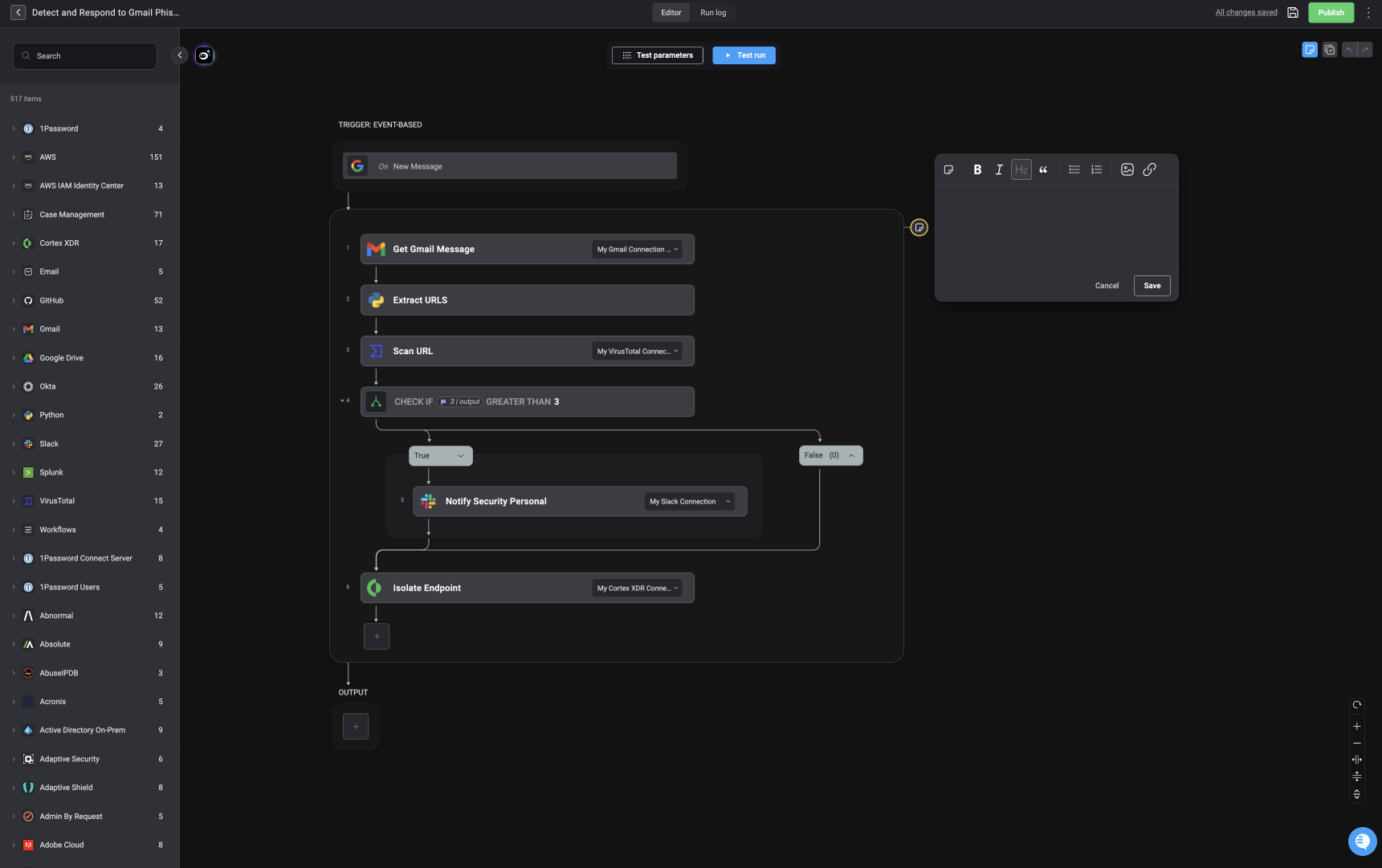1382x868 pixels.
Task: Click the note color icon in the editor toolbar
Action: pos(948,169)
